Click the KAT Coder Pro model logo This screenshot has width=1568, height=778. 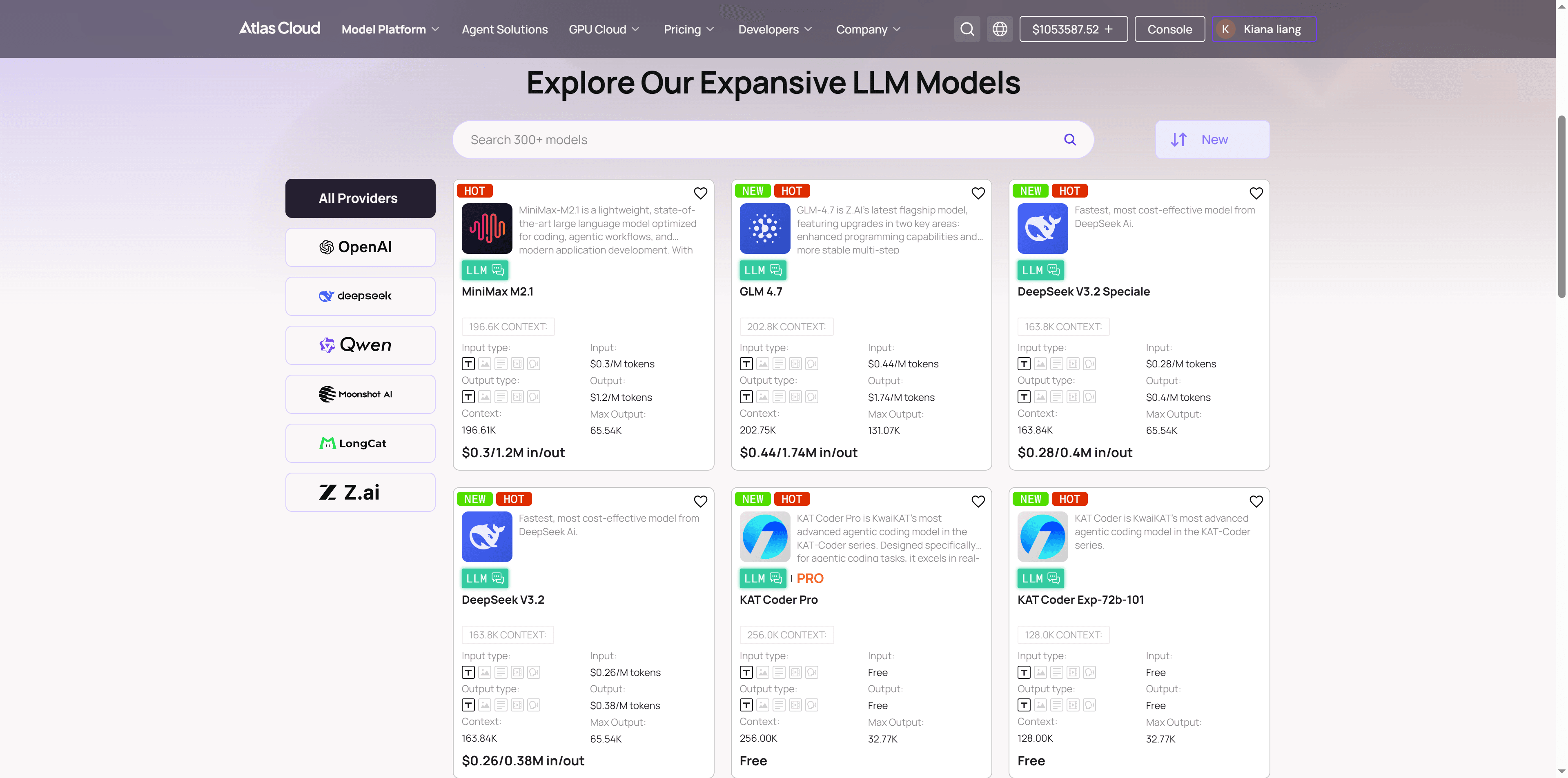coord(764,536)
